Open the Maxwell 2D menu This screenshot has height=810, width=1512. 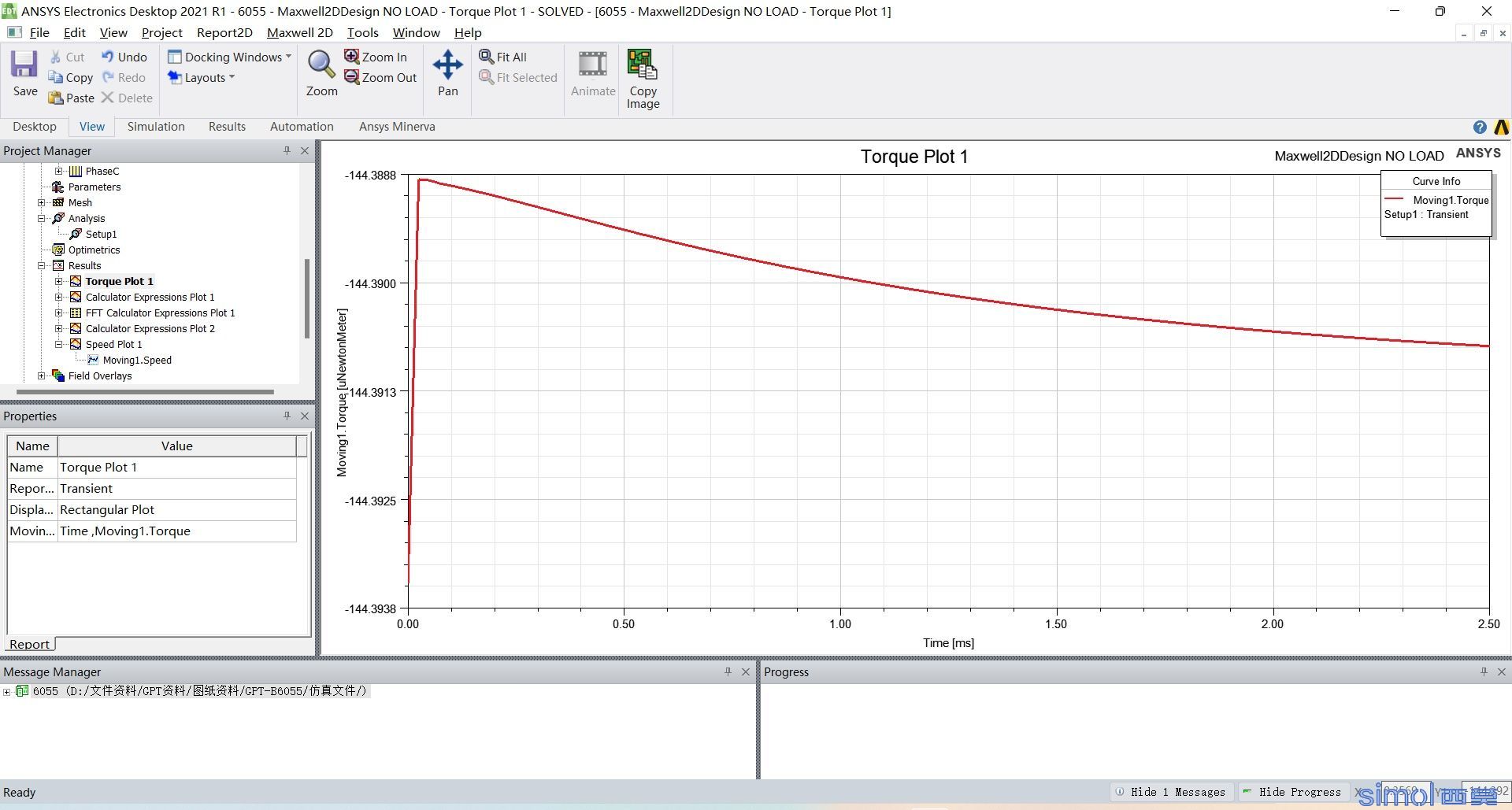click(x=300, y=32)
